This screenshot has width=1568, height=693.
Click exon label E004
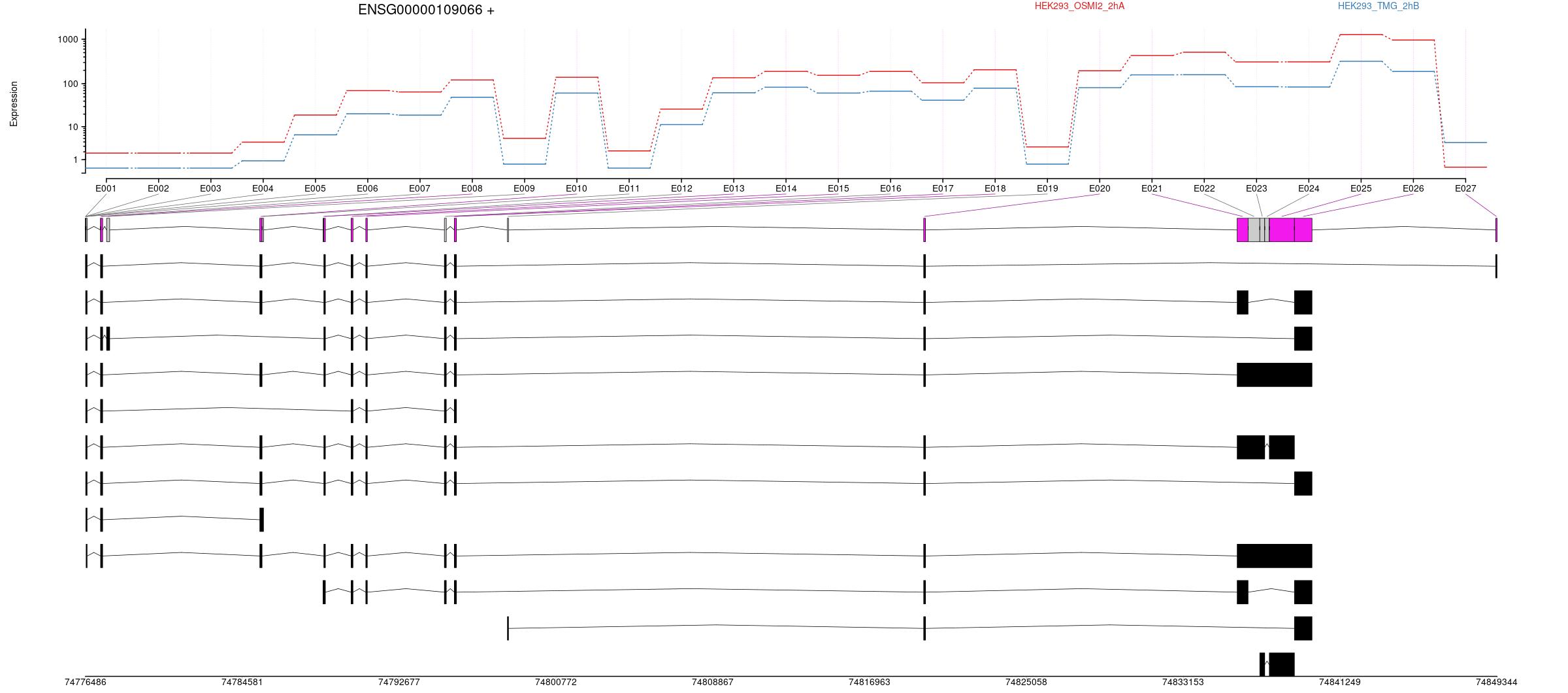(263, 188)
